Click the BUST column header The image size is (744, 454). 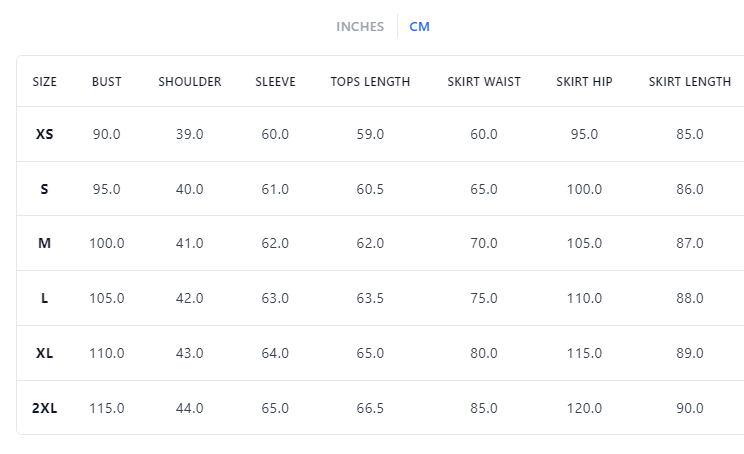106,82
